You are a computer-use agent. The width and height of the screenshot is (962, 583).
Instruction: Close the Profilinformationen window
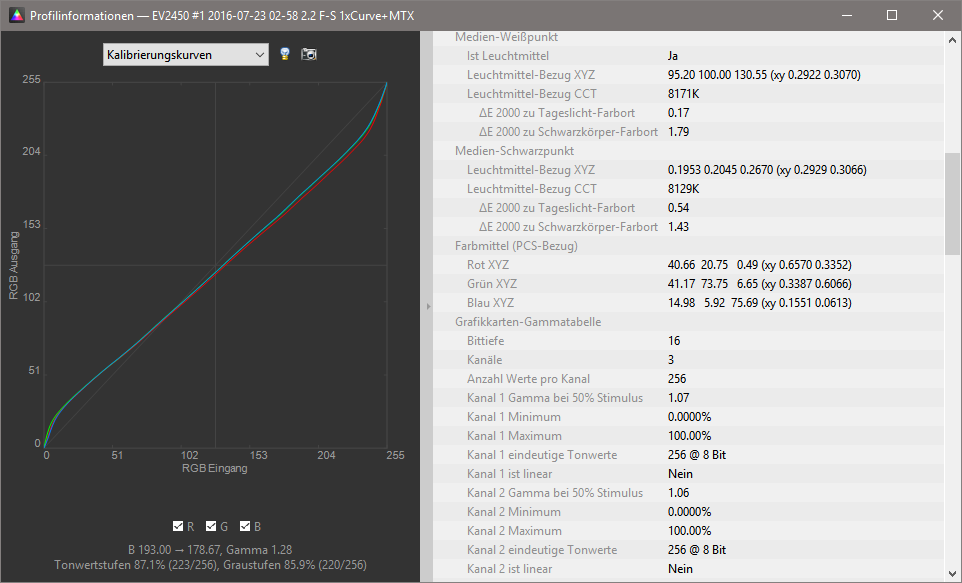937,15
